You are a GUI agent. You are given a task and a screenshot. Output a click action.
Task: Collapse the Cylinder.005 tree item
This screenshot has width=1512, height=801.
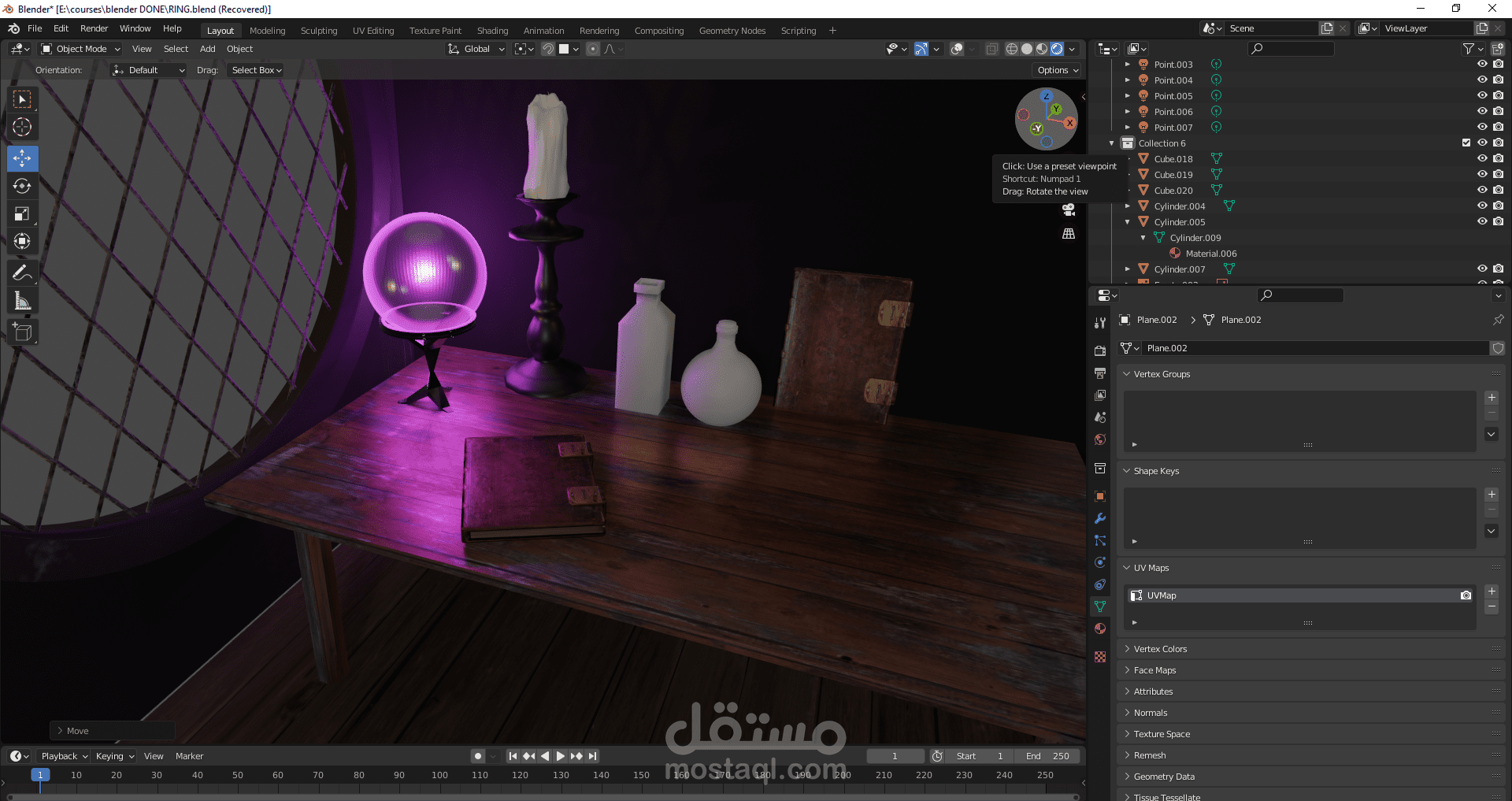tap(1128, 222)
